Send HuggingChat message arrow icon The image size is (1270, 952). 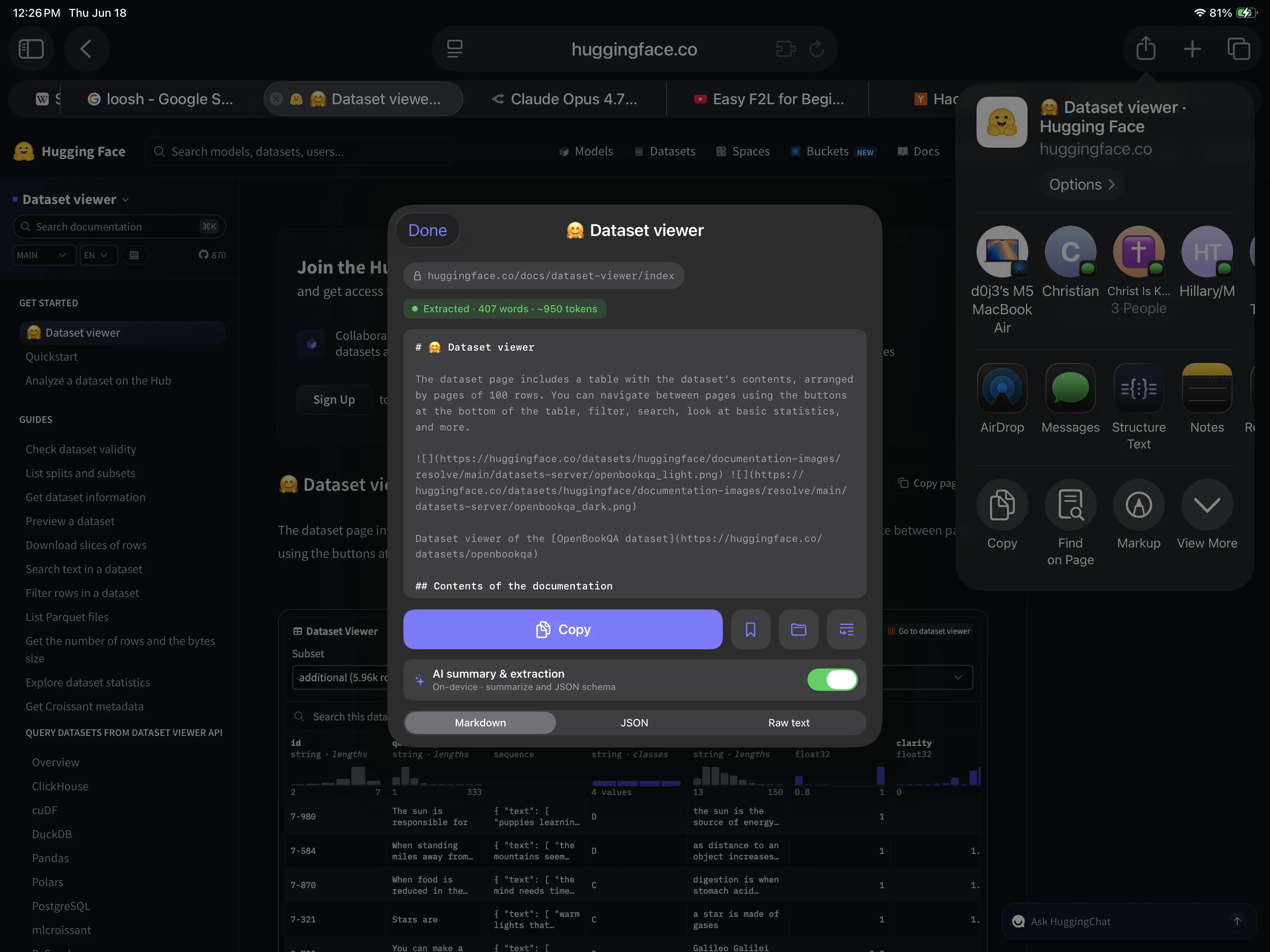[1237, 921]
